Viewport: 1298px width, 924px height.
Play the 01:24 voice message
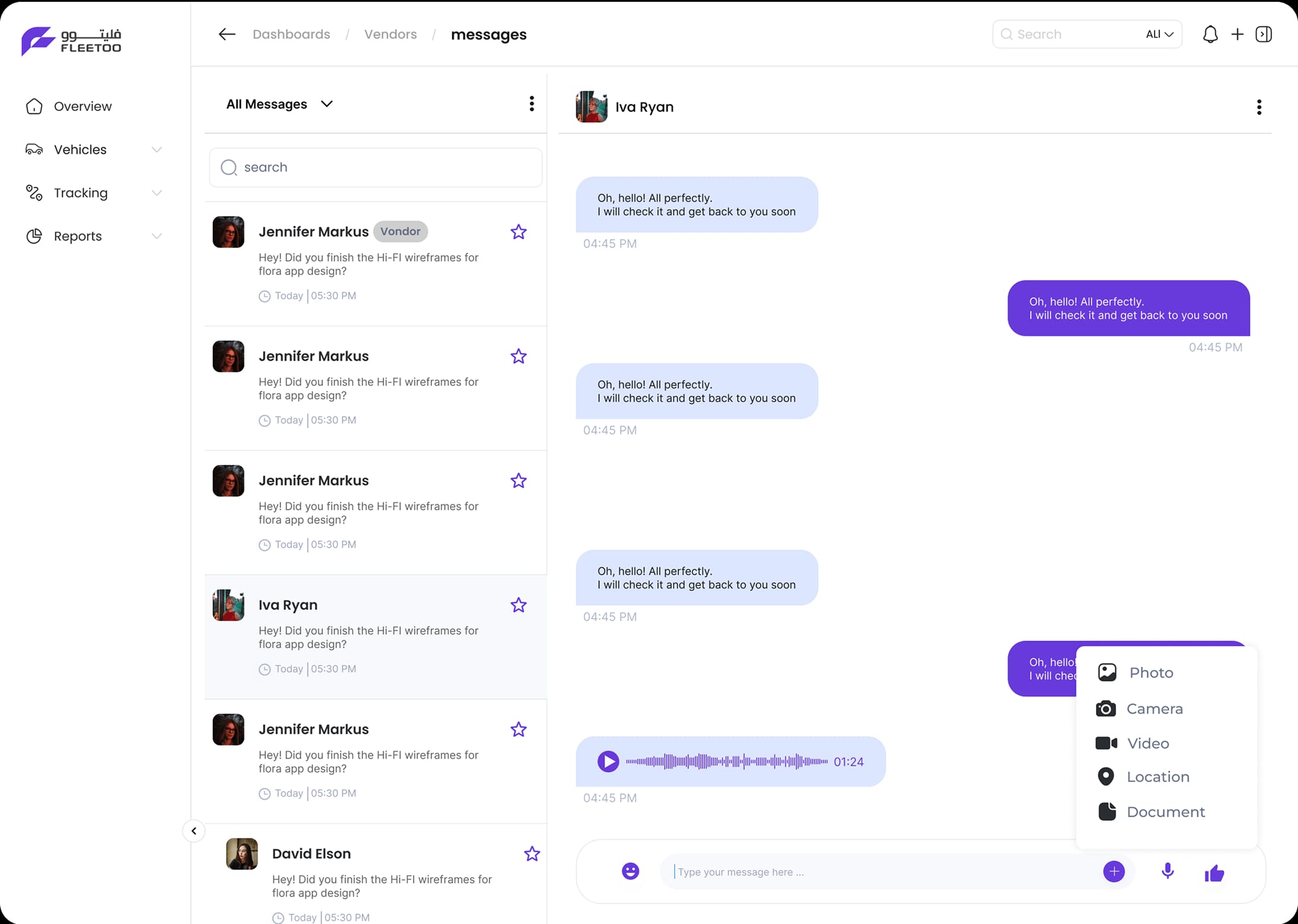pos(608,761)
